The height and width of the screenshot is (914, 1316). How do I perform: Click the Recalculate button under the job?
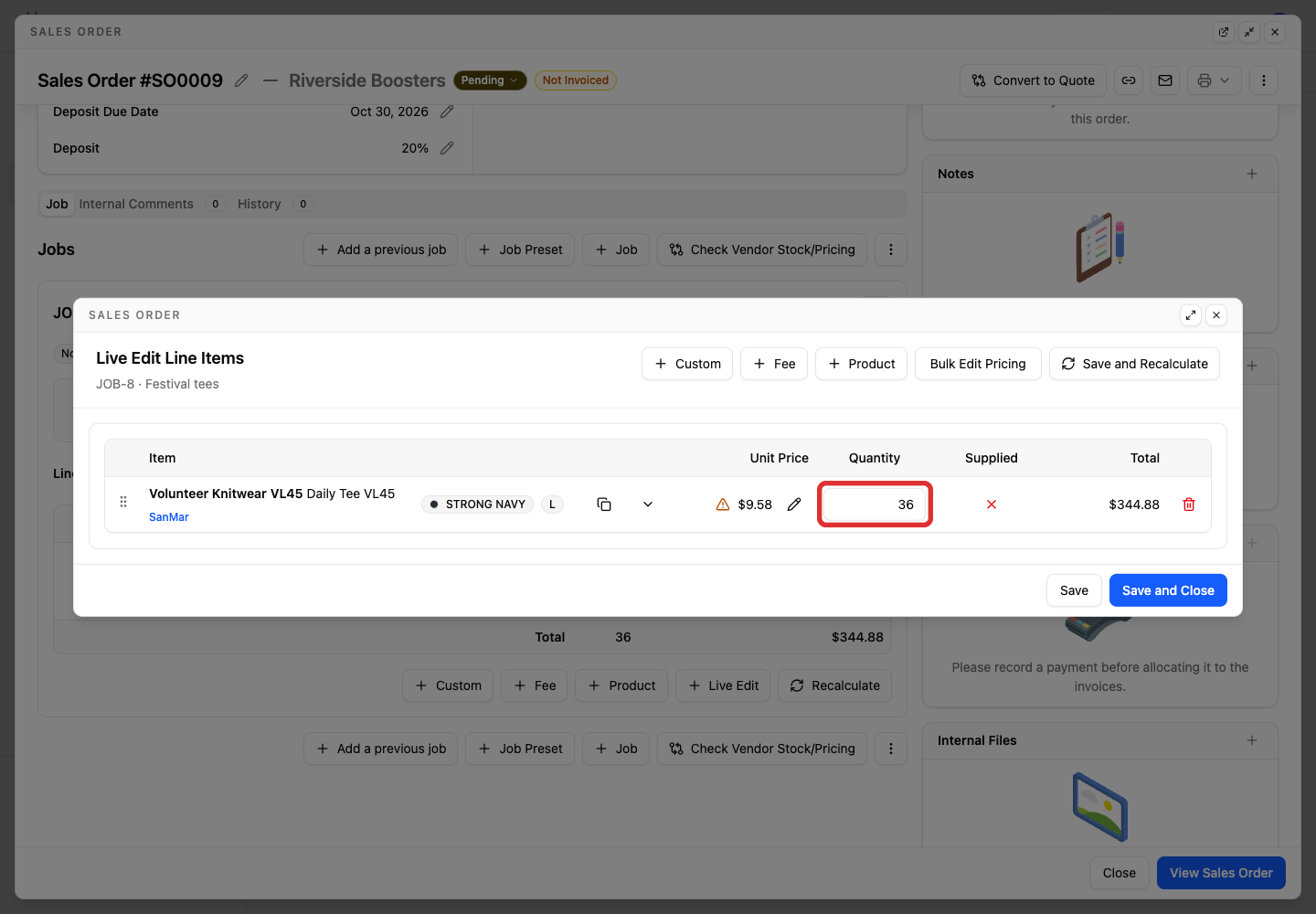point(834,685)
